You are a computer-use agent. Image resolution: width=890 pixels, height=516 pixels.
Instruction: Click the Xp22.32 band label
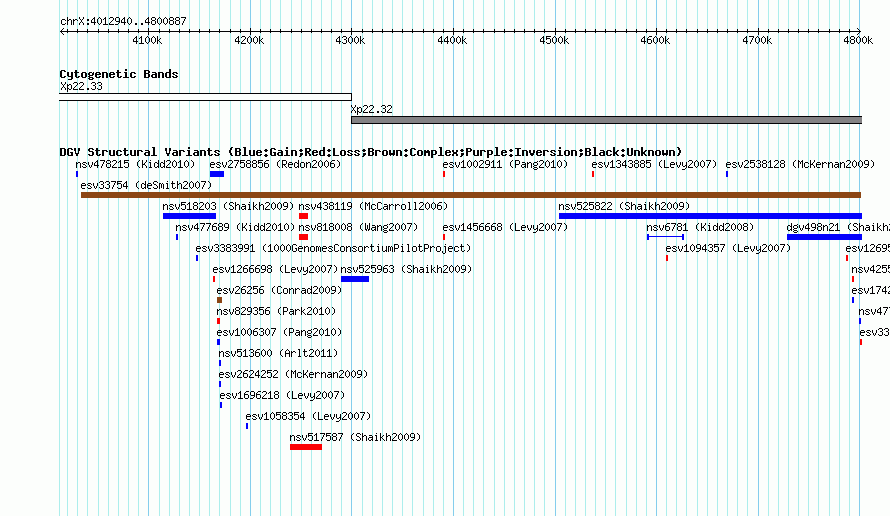(x=371, y=109)
